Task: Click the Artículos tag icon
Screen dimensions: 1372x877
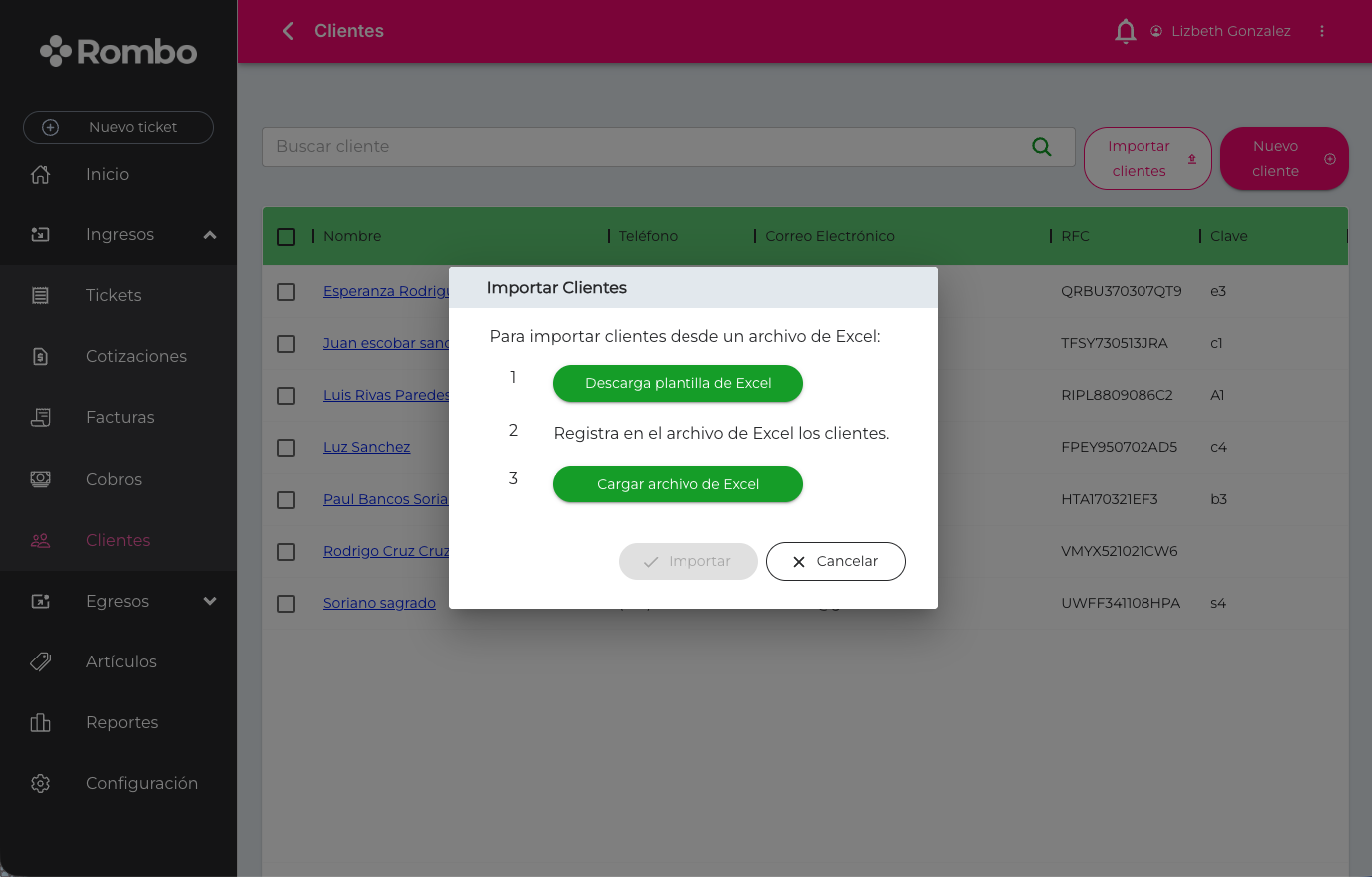Action: (x=41, y=661)
